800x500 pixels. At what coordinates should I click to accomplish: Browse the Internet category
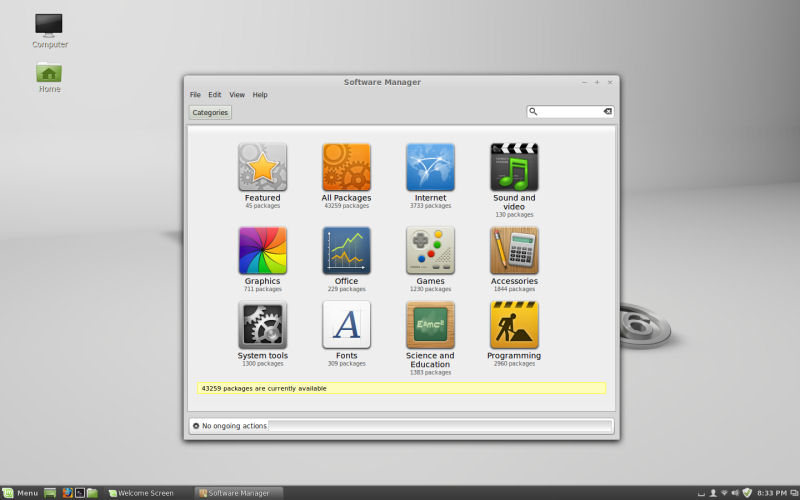coord(430,167)
